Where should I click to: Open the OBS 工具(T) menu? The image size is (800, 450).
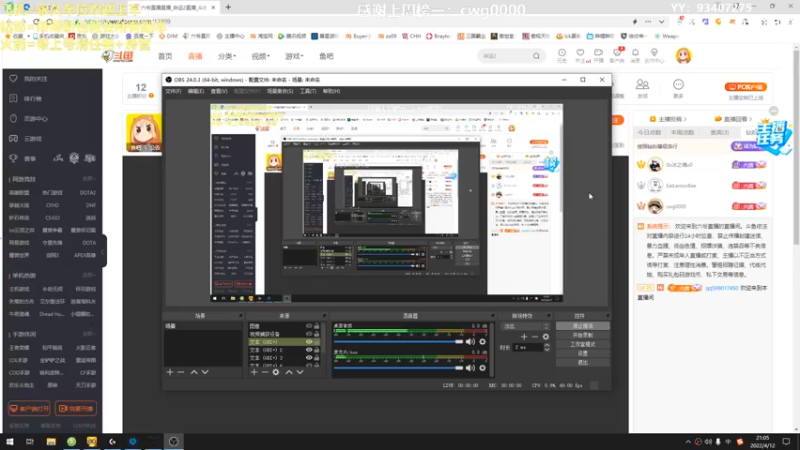(x=308, y=91)
